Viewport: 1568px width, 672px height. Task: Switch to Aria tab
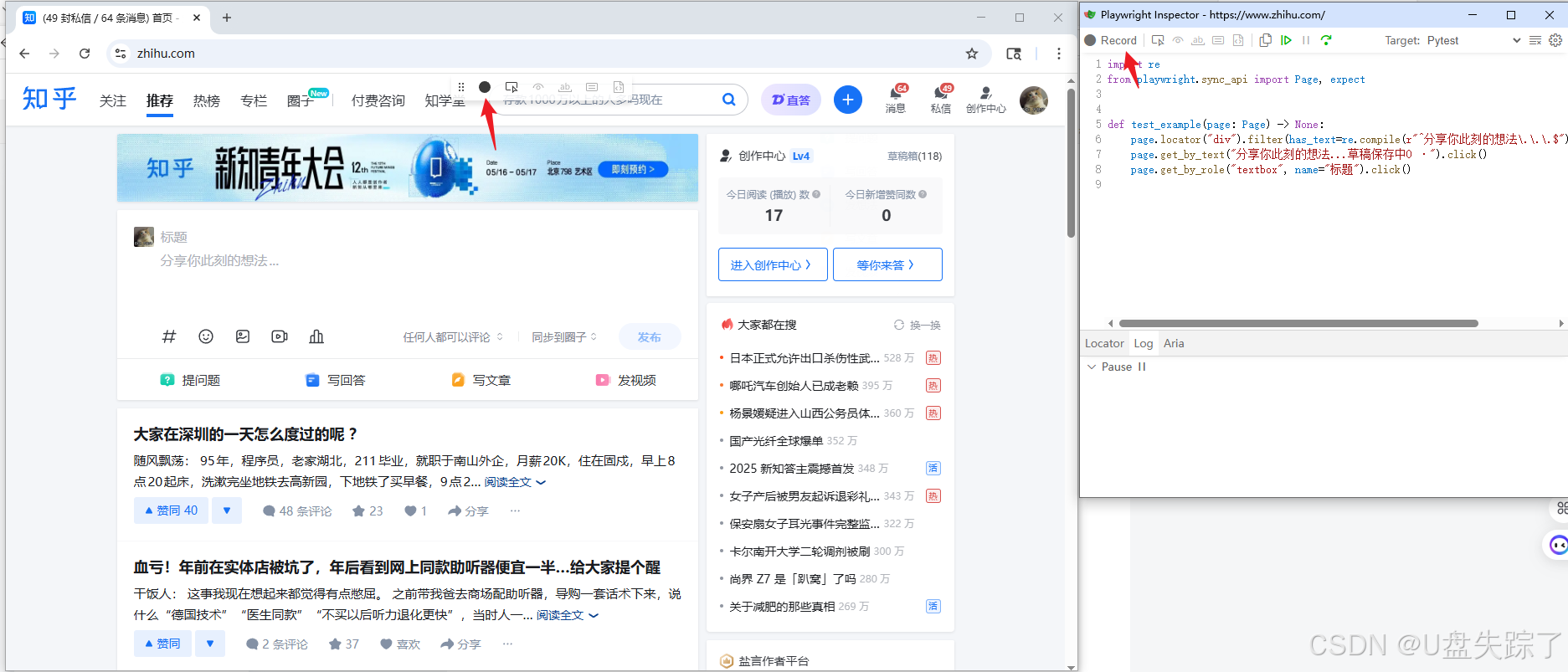point(1174,343)
